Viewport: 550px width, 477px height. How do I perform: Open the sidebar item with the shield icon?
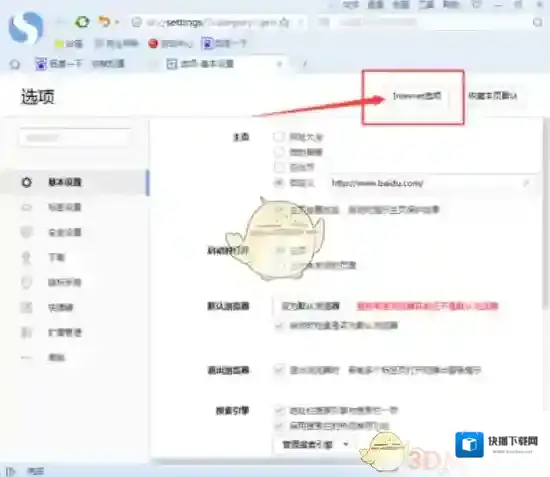[64, 232]
